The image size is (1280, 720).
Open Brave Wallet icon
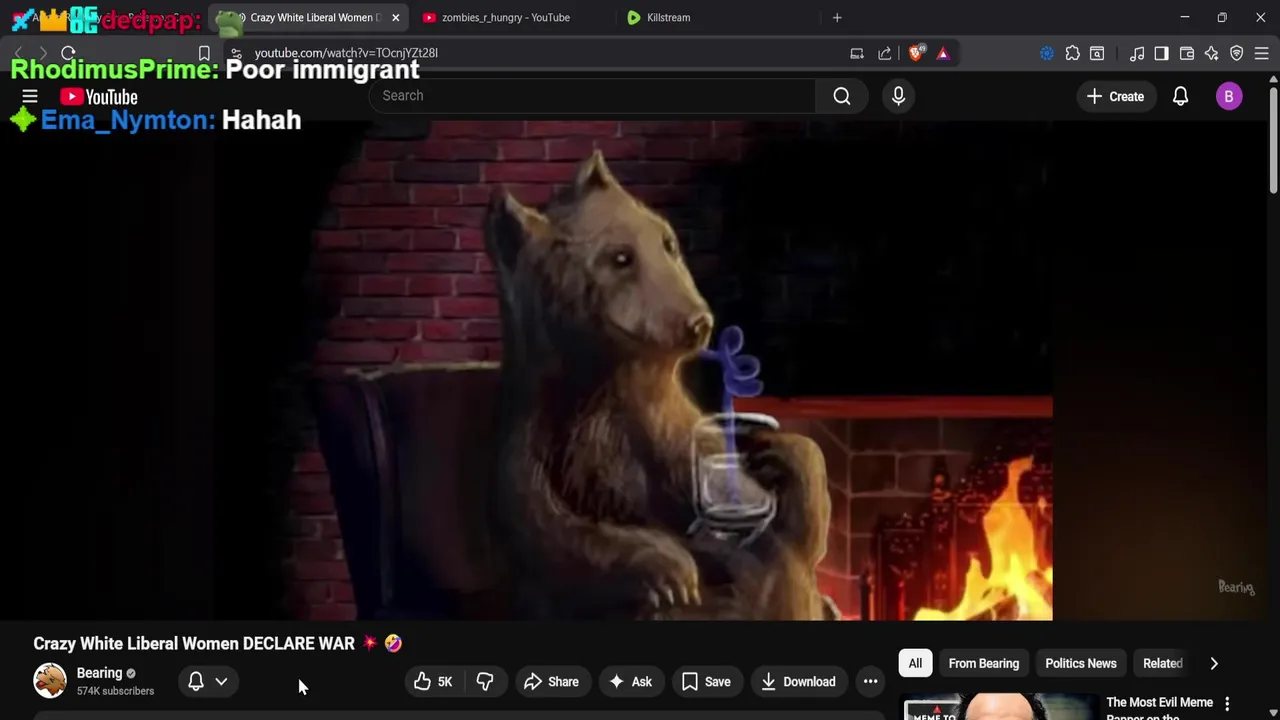1187,53
